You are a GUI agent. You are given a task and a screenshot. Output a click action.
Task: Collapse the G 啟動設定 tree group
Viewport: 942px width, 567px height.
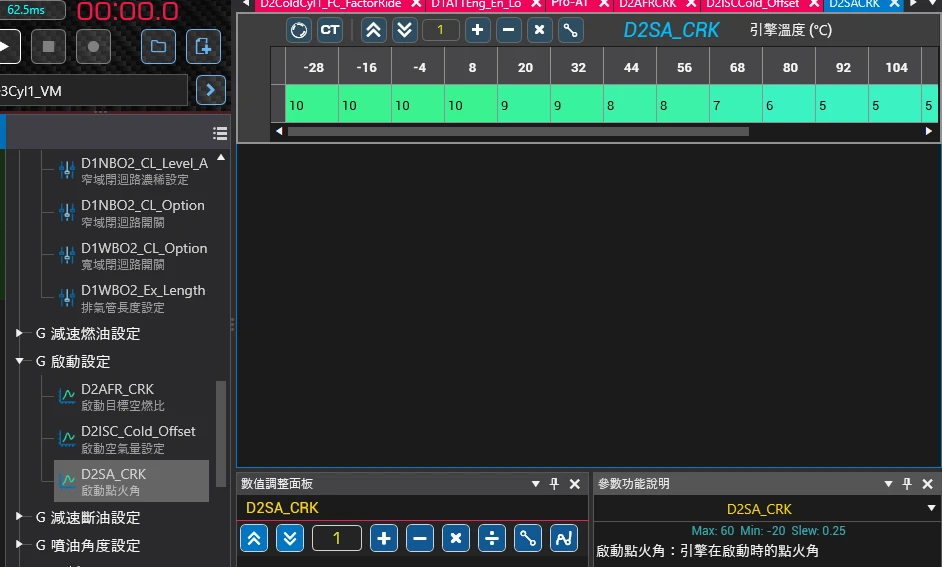pos(19,361)
